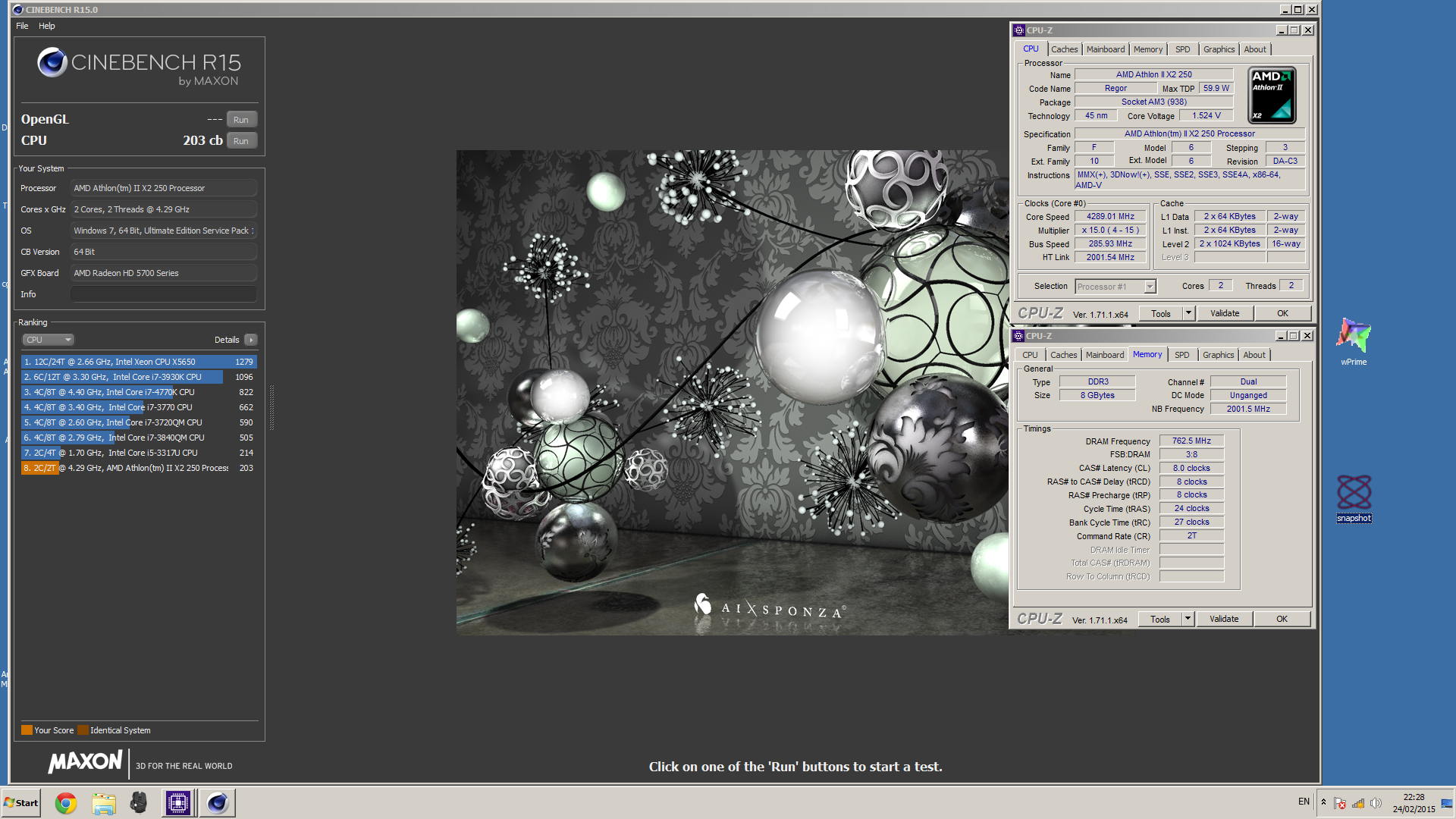Switch to Graphics tab in bottom CPU-Z
The width and height of the screenshot is (1456, 819).
tap(1218, 355)
